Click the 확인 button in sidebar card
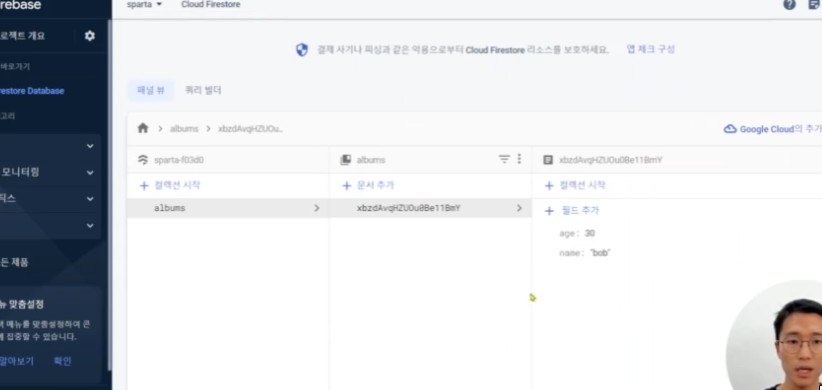 point(62,361)
